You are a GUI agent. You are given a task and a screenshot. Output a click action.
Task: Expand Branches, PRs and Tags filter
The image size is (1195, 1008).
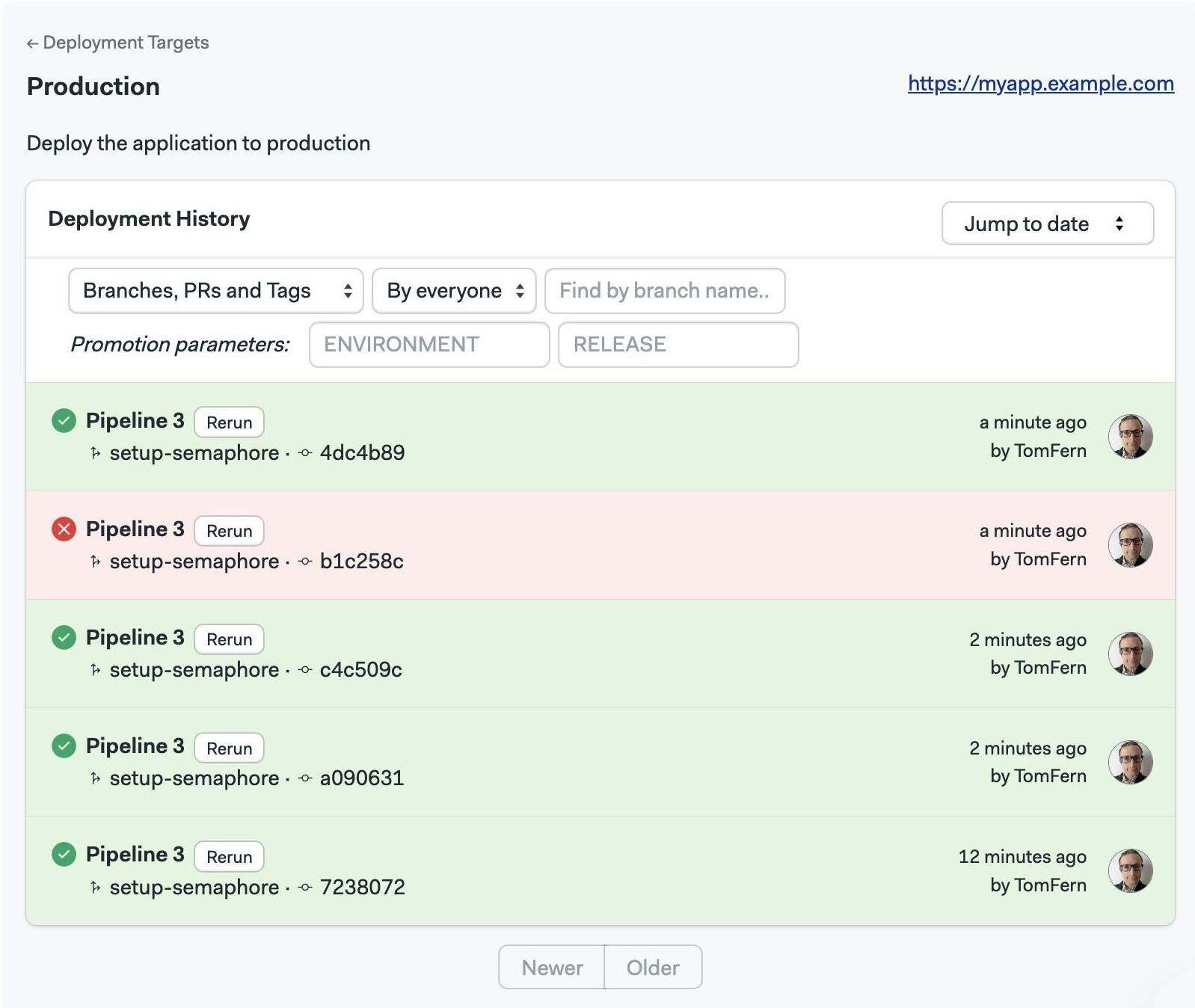point(215,291)
